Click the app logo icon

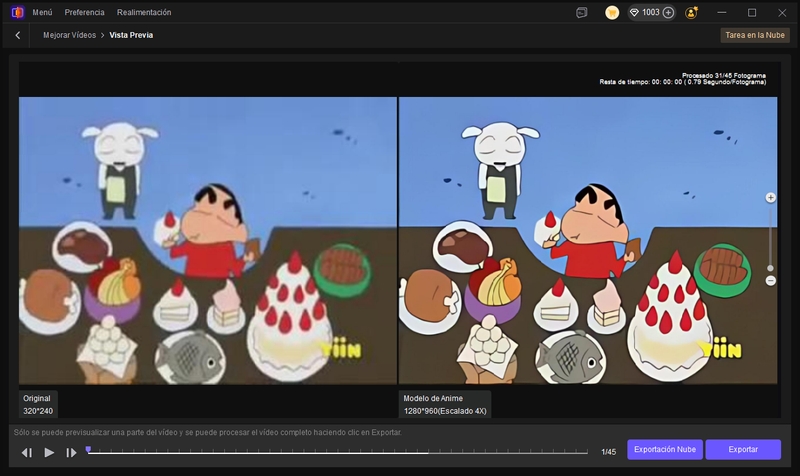[x=17, y=12]
